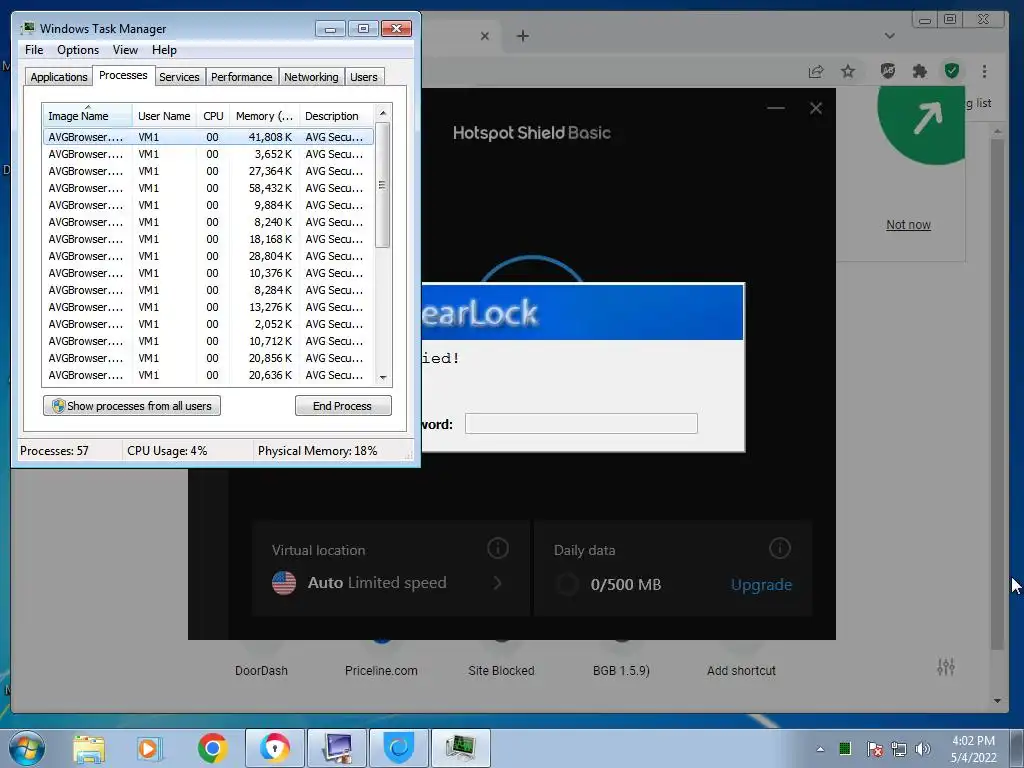Select the AVGBrowser row using 58,432 K
The image size is (1024, 768).
[208, 188]
